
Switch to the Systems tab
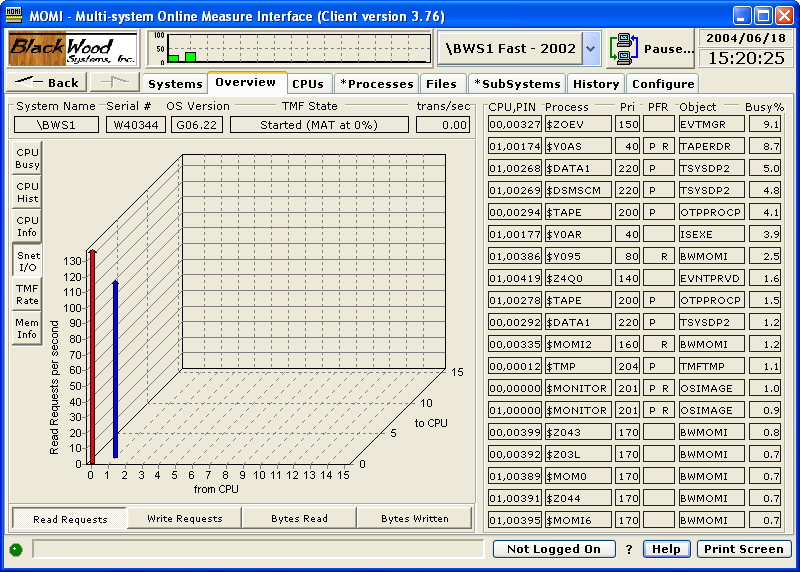coord(175,84)
